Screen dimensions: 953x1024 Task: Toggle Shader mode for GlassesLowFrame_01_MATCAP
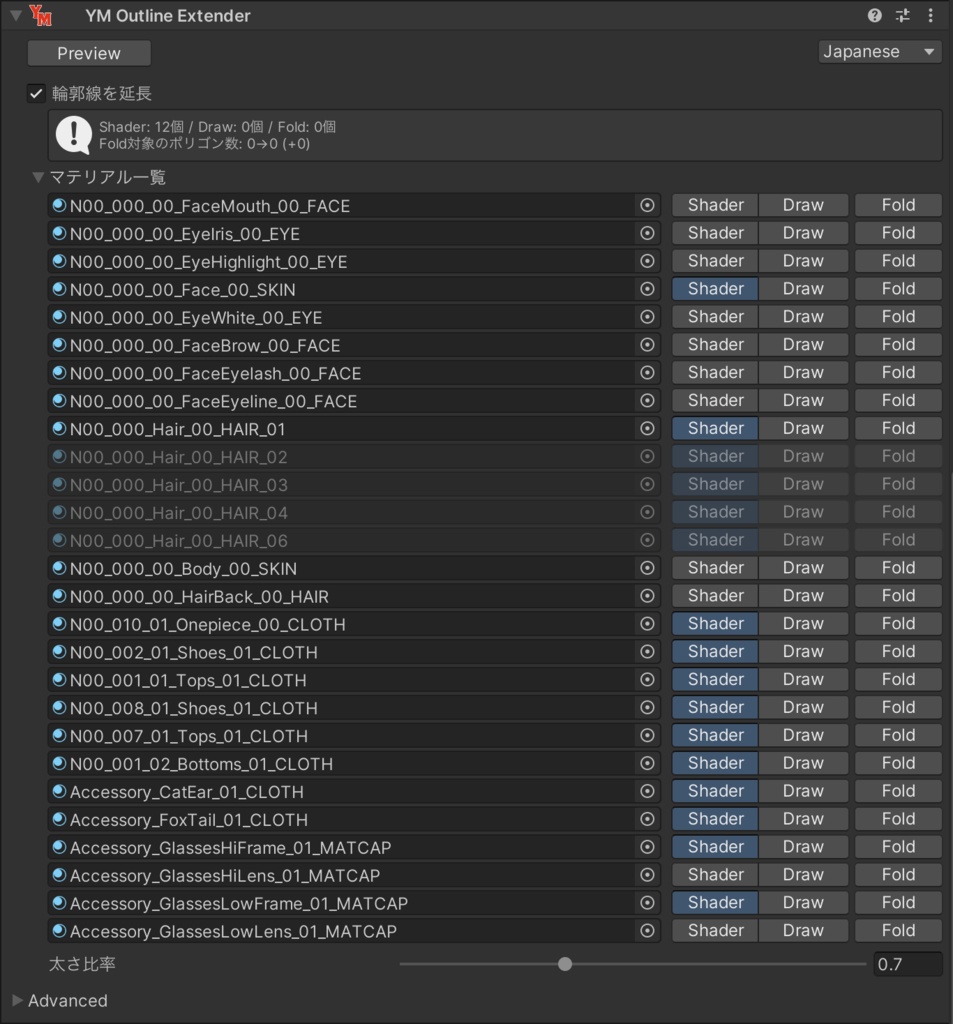click(715, 903)
